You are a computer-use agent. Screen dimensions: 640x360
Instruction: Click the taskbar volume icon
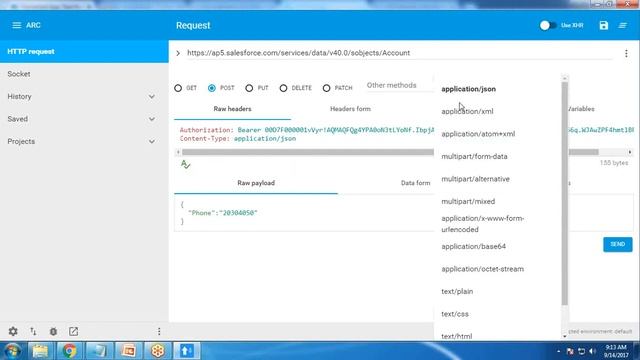click(592, 351)
